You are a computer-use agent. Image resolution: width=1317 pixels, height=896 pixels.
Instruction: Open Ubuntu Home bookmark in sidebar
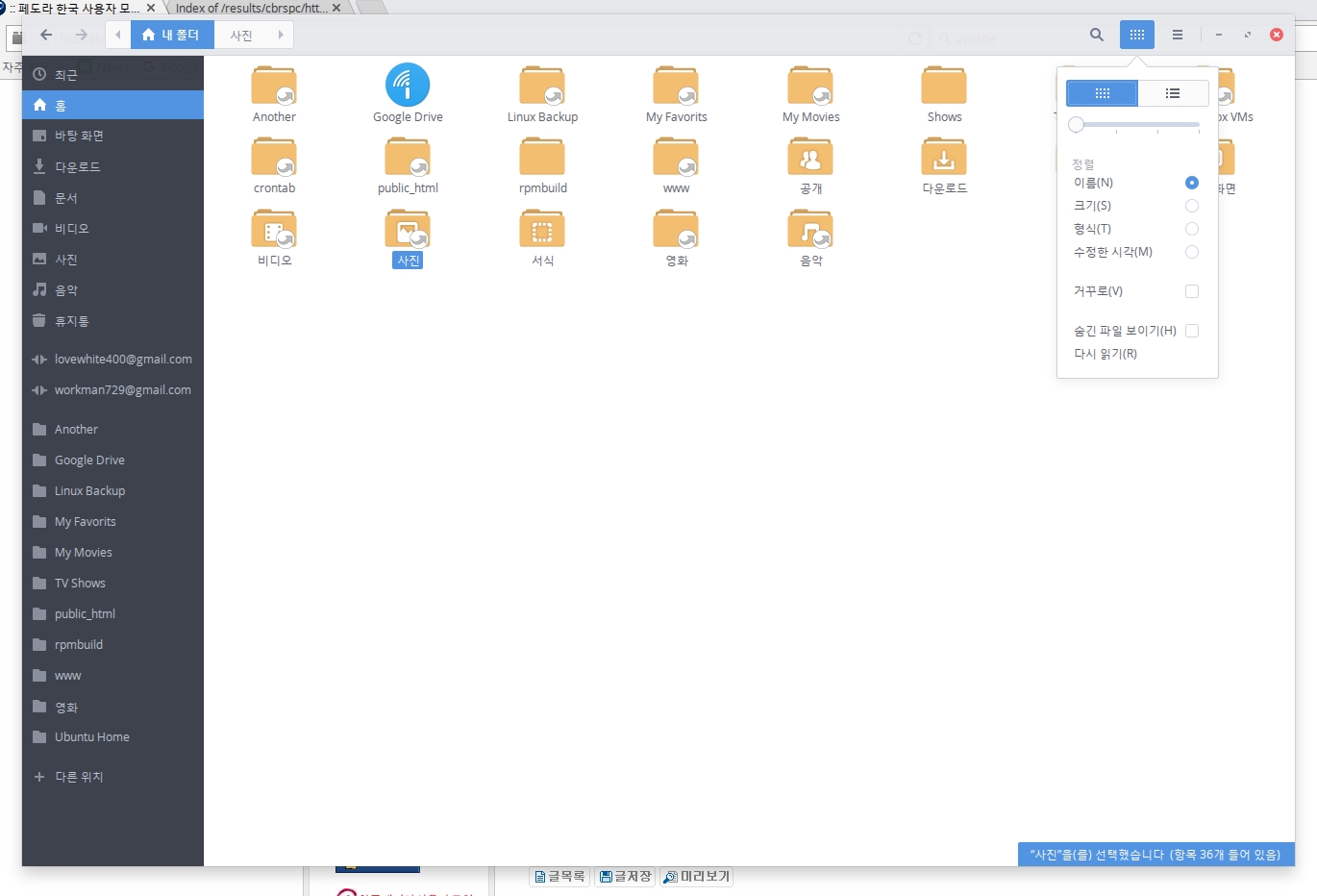pyautogui.click(x=112, y=736)
